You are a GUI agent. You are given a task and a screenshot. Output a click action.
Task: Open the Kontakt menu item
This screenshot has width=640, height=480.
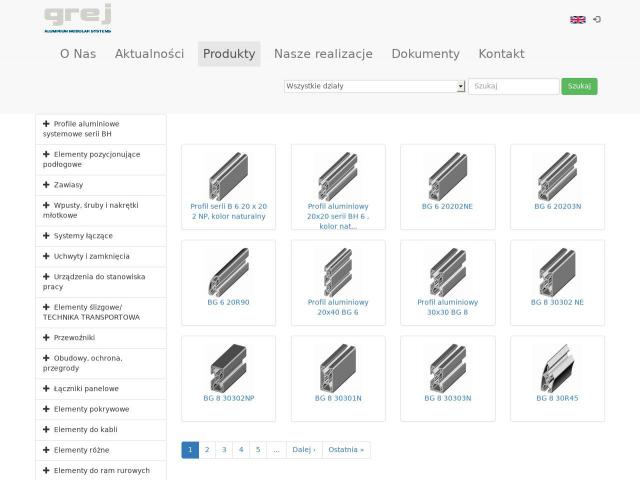(x=501, y=54)
